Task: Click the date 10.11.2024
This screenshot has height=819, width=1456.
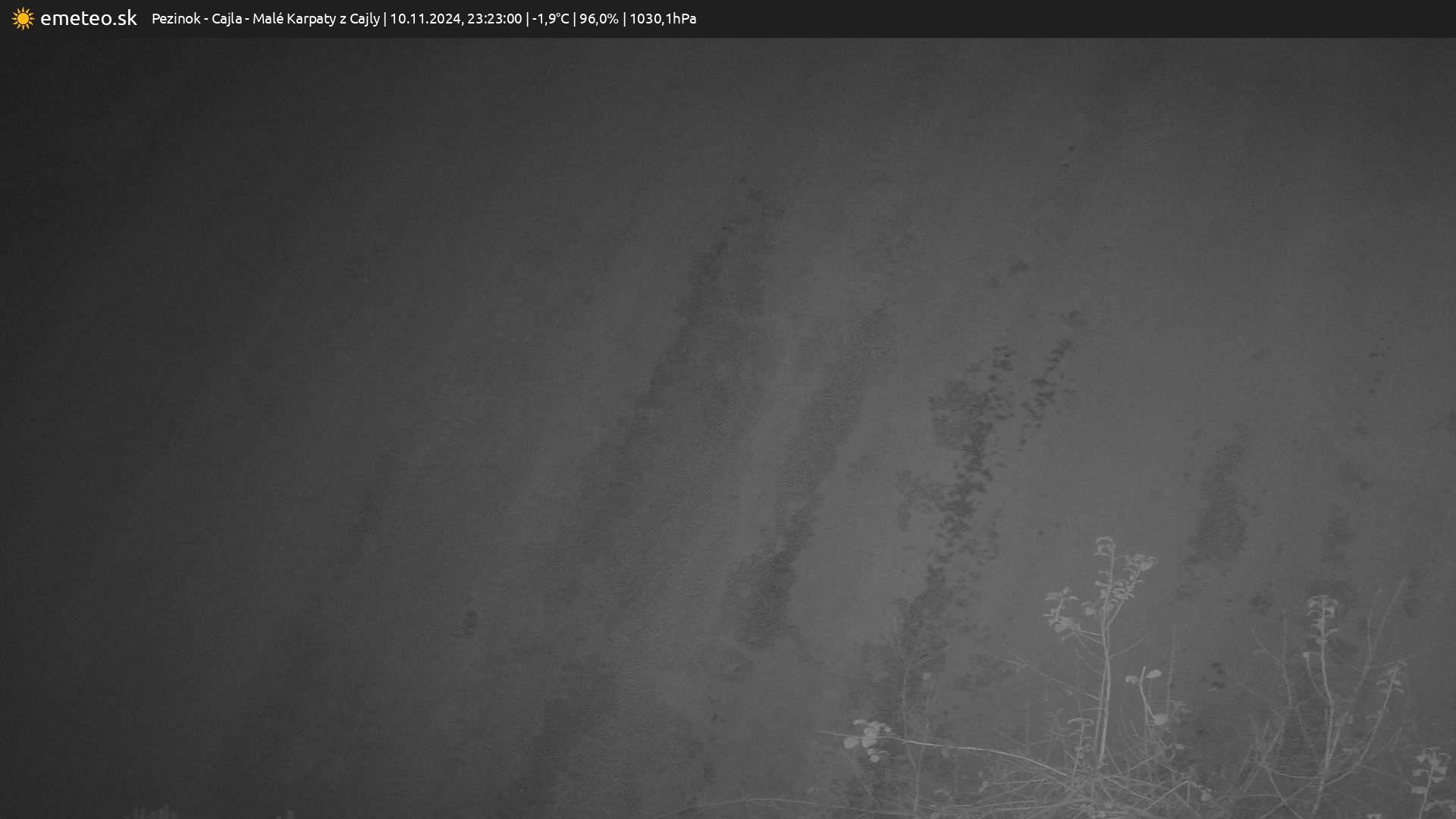Action: (425, 18)
